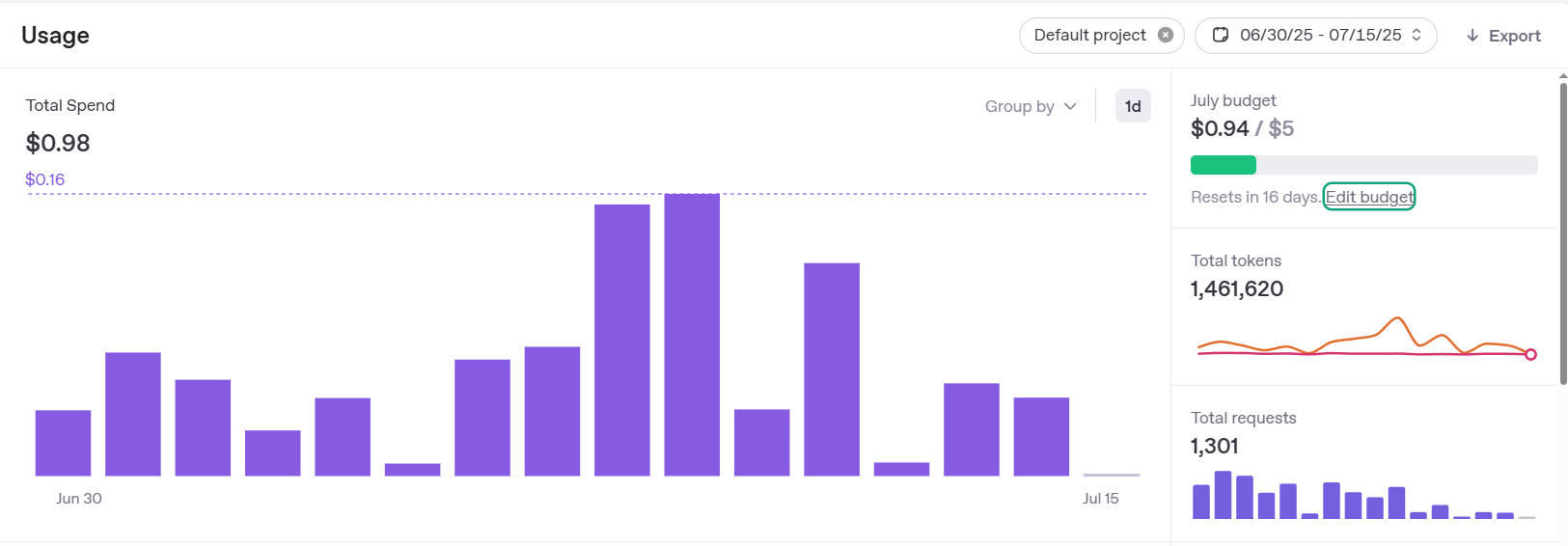Select the tallest bar in the spend chart
Viewport: 1568px width, 546px height.
point(692,334)
